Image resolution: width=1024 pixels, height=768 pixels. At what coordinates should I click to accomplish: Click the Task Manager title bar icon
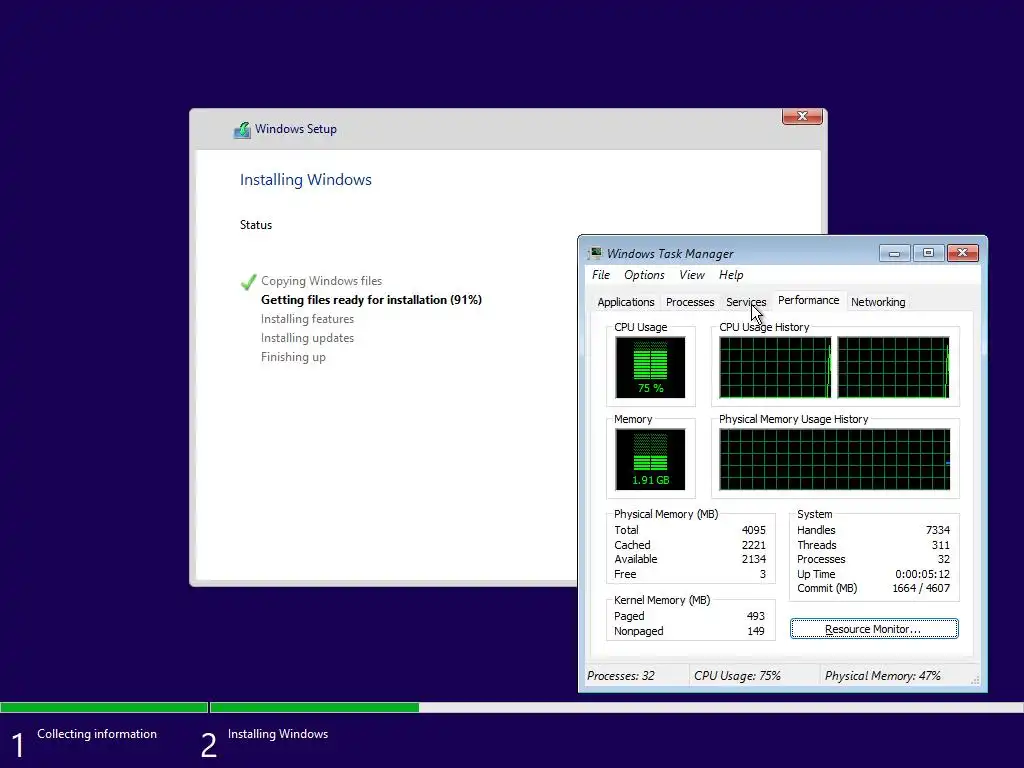click(595, 253)
